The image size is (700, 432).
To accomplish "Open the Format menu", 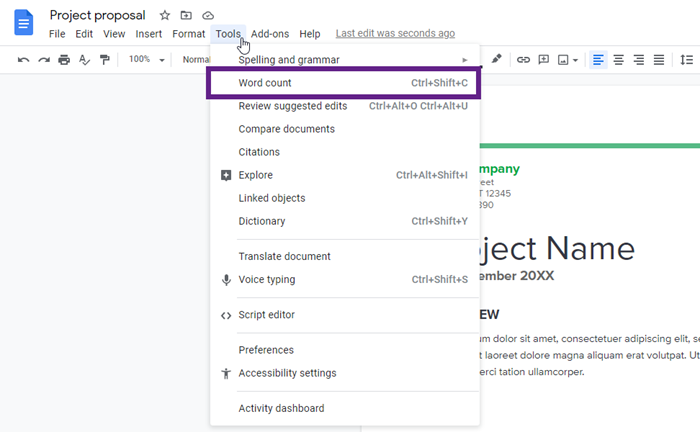I will [188, 34].
